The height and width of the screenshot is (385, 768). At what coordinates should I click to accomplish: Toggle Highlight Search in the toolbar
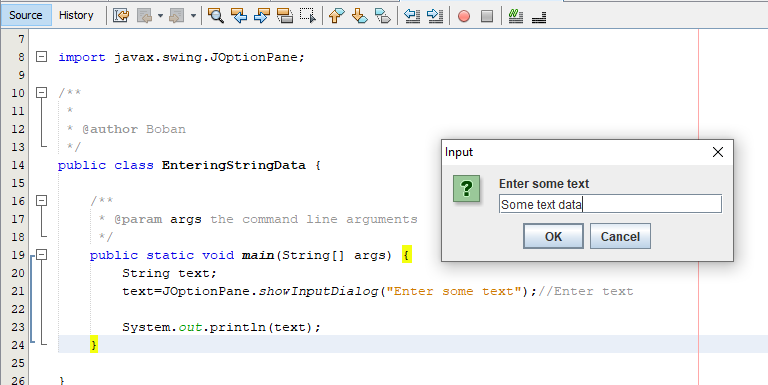[285, 16]
